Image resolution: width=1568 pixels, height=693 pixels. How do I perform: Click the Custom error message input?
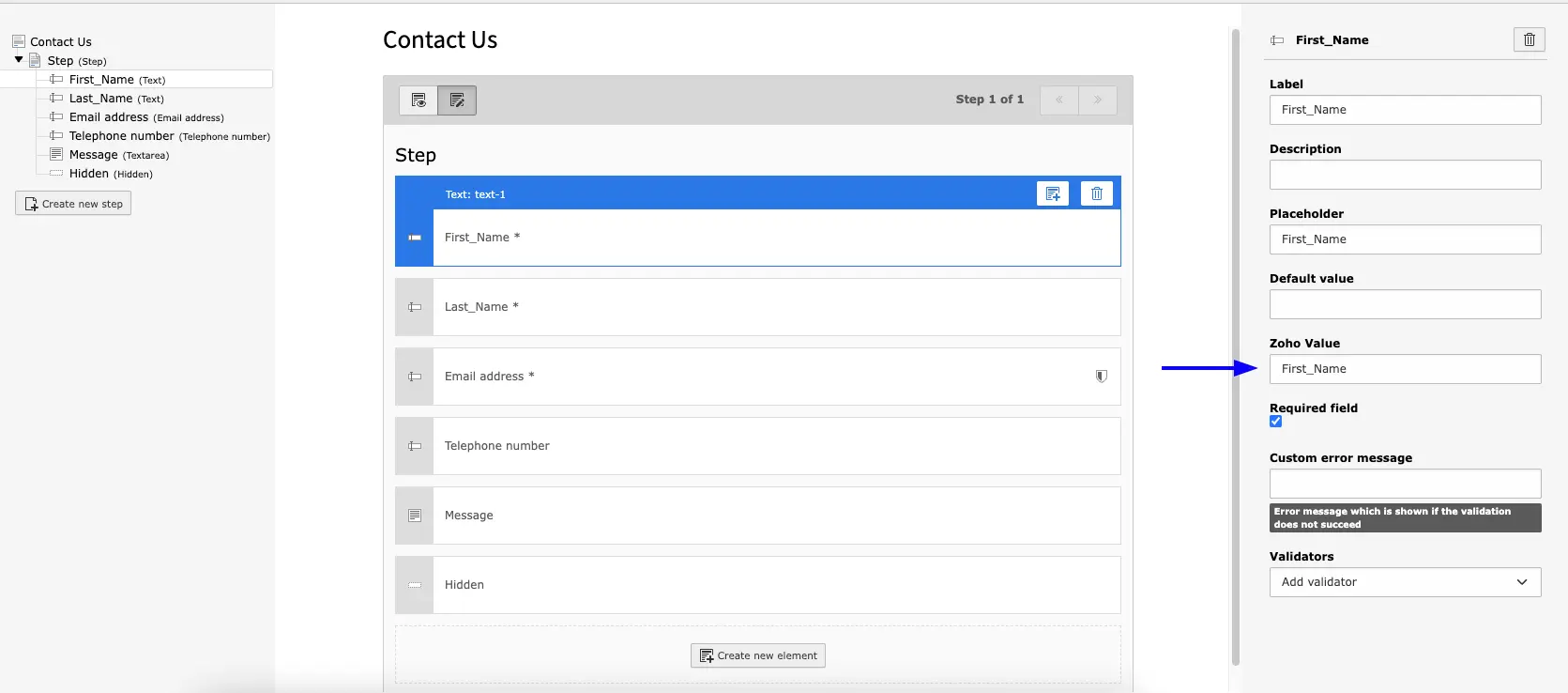1405,484
